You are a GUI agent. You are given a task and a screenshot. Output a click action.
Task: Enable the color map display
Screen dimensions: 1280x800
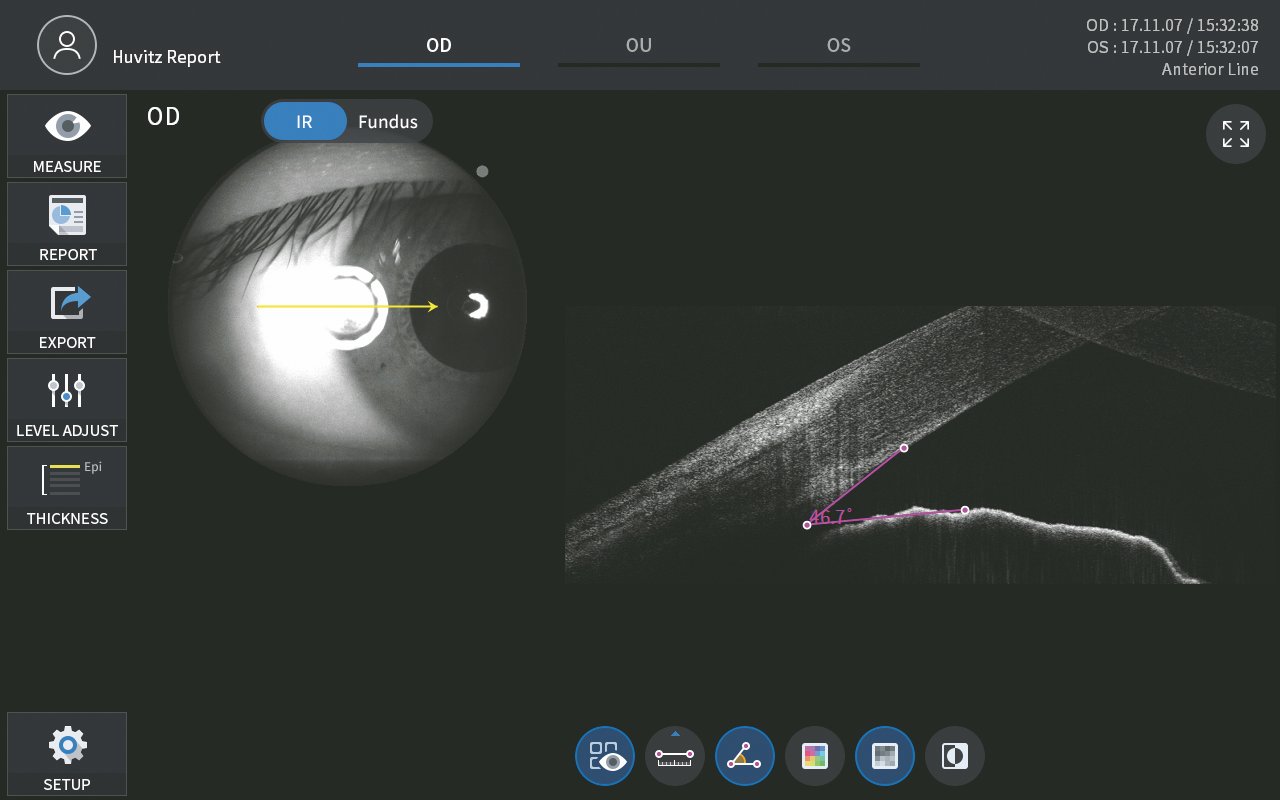pos(815,756)
